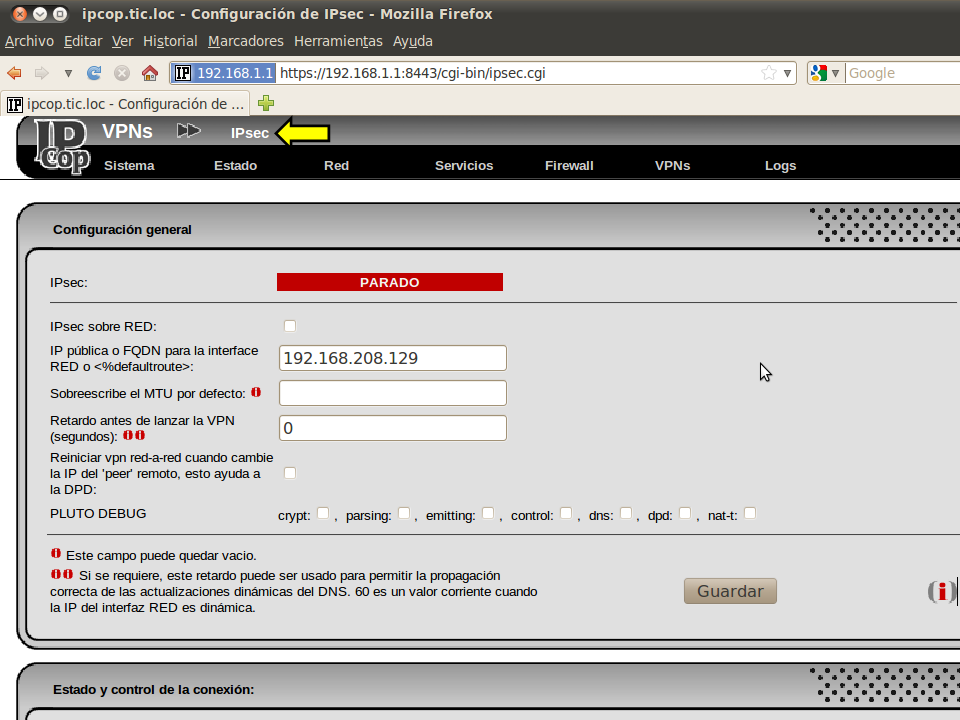Open the Servicios navigation menu
Screen dimensions: 960x720
[x=464, y=166]
